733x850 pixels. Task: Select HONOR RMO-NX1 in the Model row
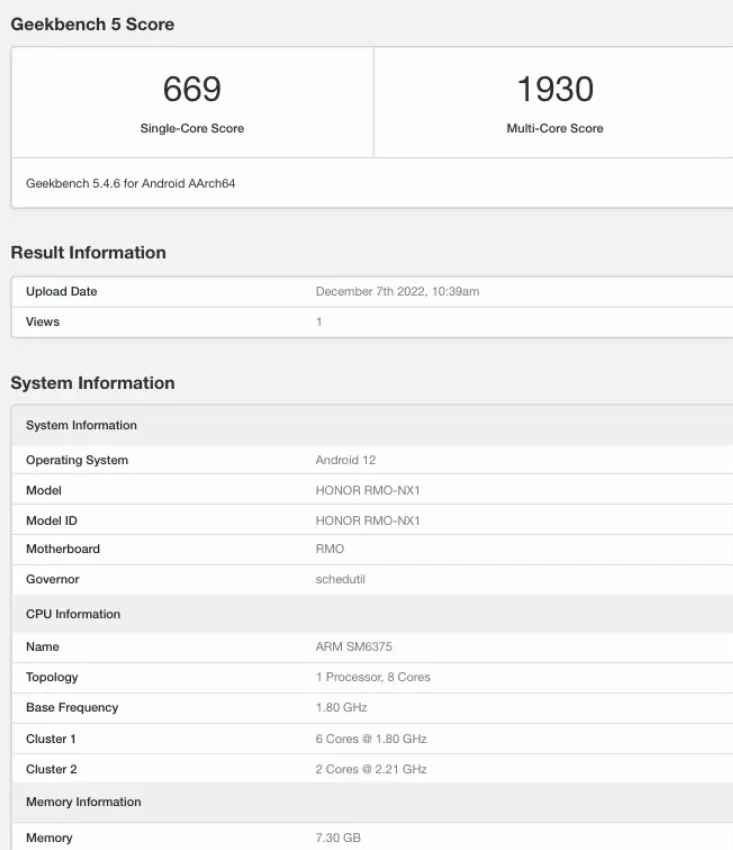coord(368,491)
